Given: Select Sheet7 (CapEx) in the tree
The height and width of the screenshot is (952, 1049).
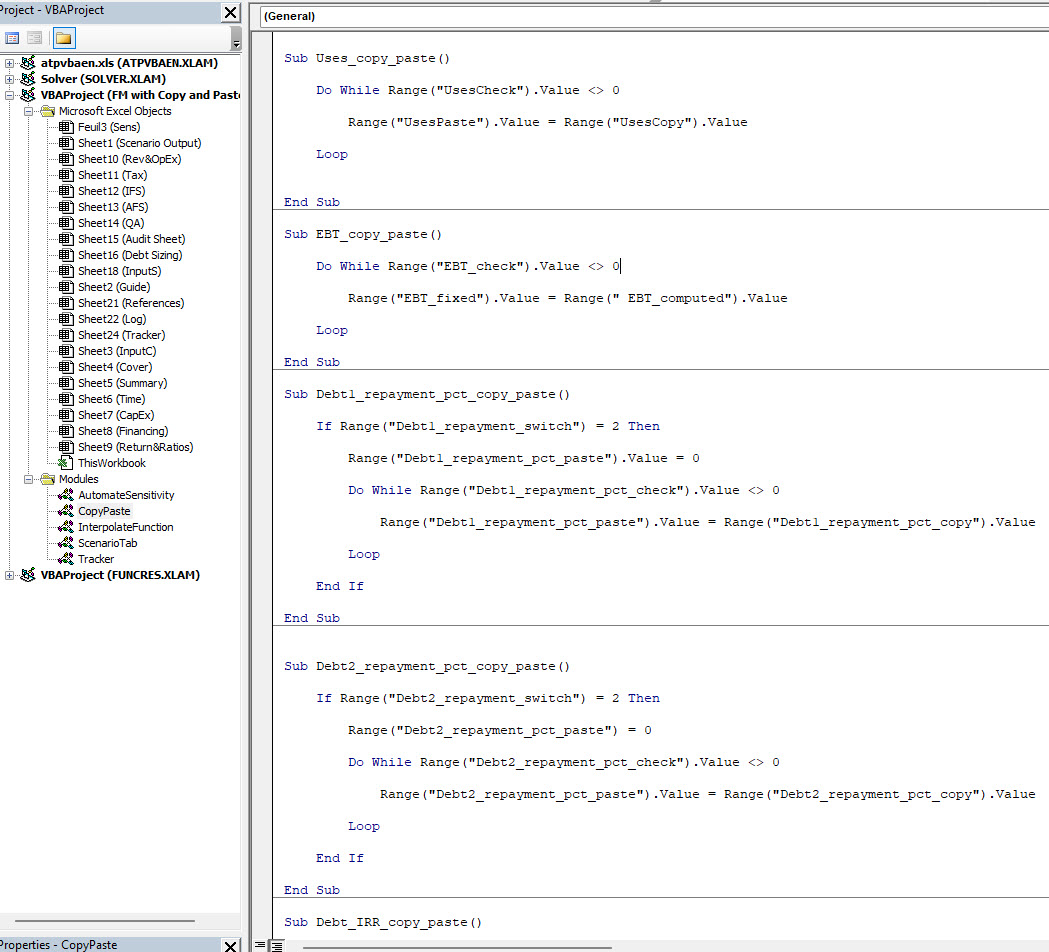Looking at the screenshot, I should 116,415.
